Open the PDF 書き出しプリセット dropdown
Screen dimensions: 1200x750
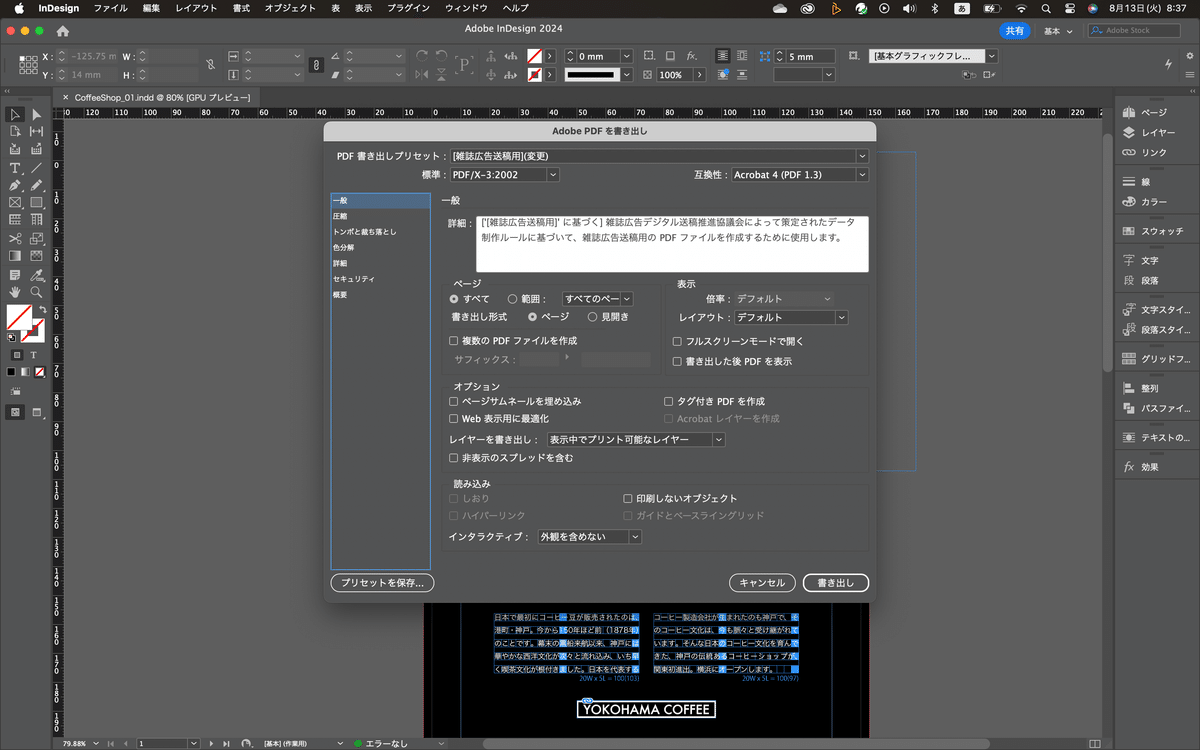pyautogui.click(x=659, y=156)
